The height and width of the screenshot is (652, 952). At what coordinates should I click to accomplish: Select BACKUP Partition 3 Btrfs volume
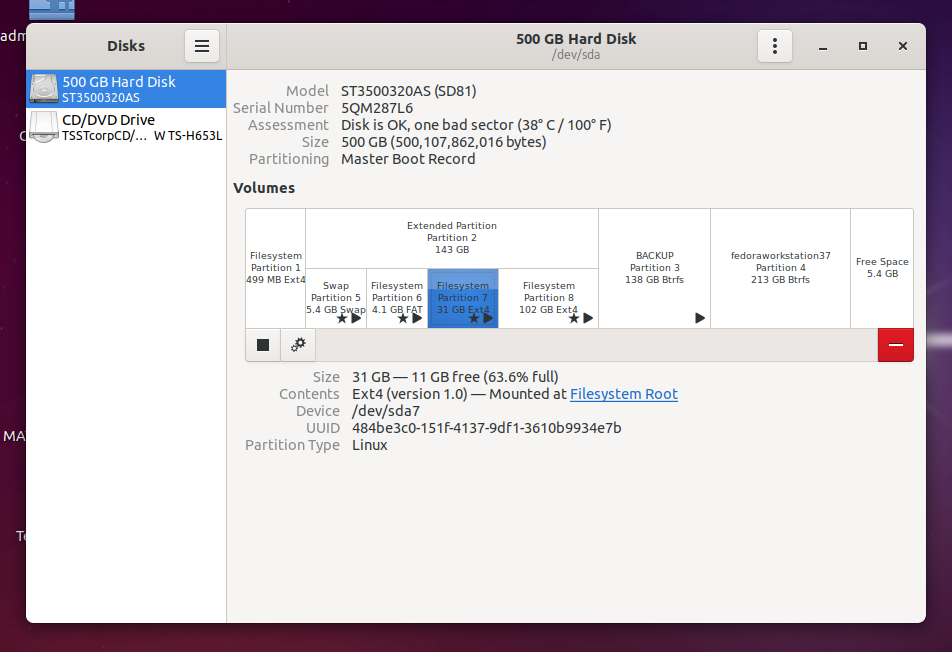(x=654, y=268)
